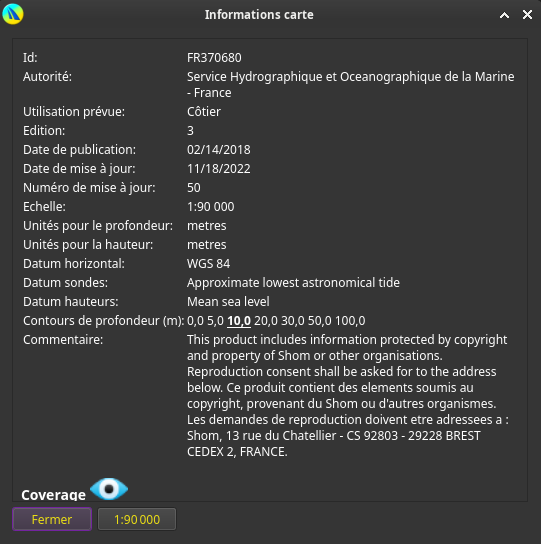Viewport: 541px width, 544px height.
Task: Click the Date de publication: label
Action: coord(79,150)
